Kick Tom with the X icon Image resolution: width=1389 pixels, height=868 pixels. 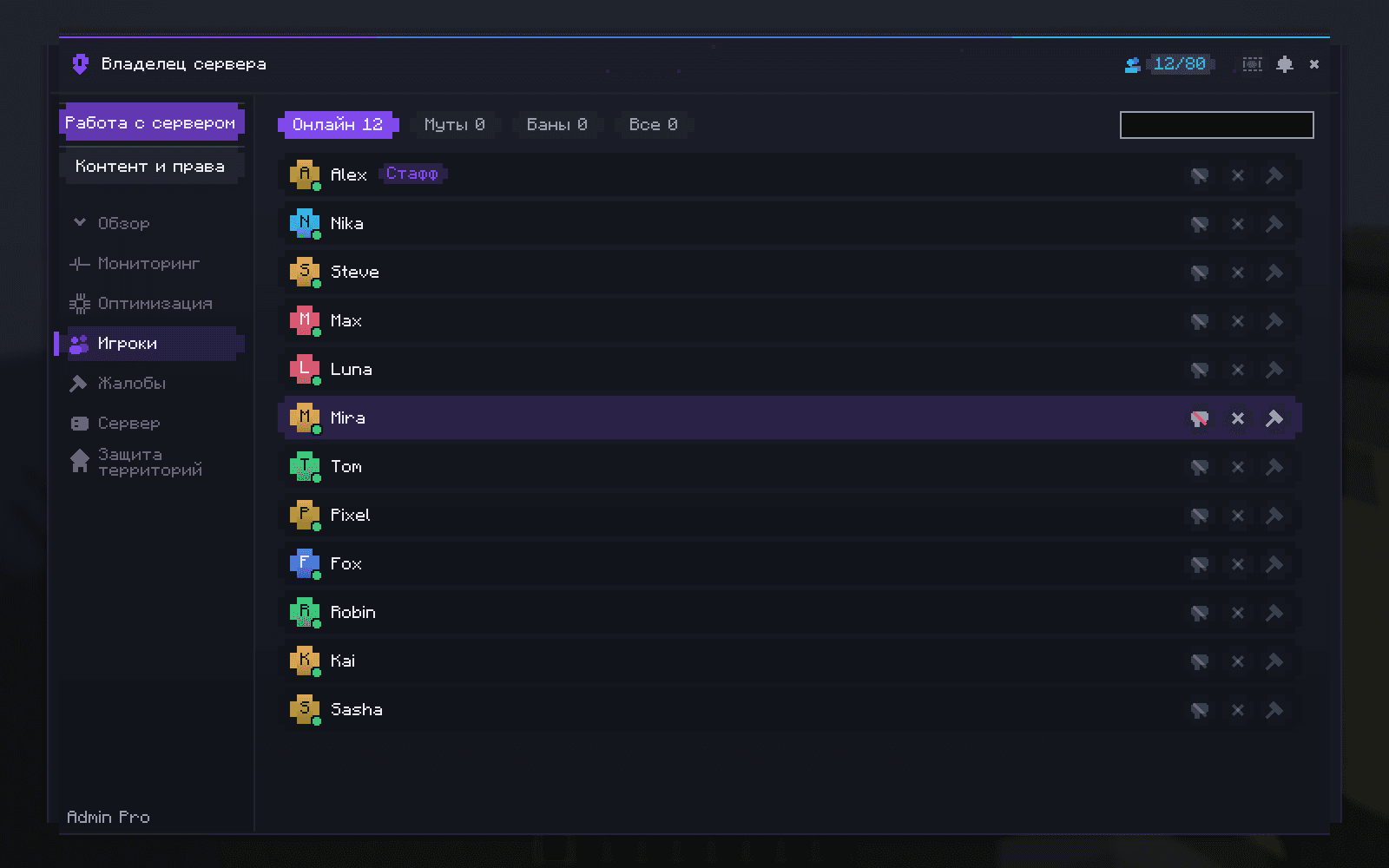pyautogui.click(x=1237, y=467)
